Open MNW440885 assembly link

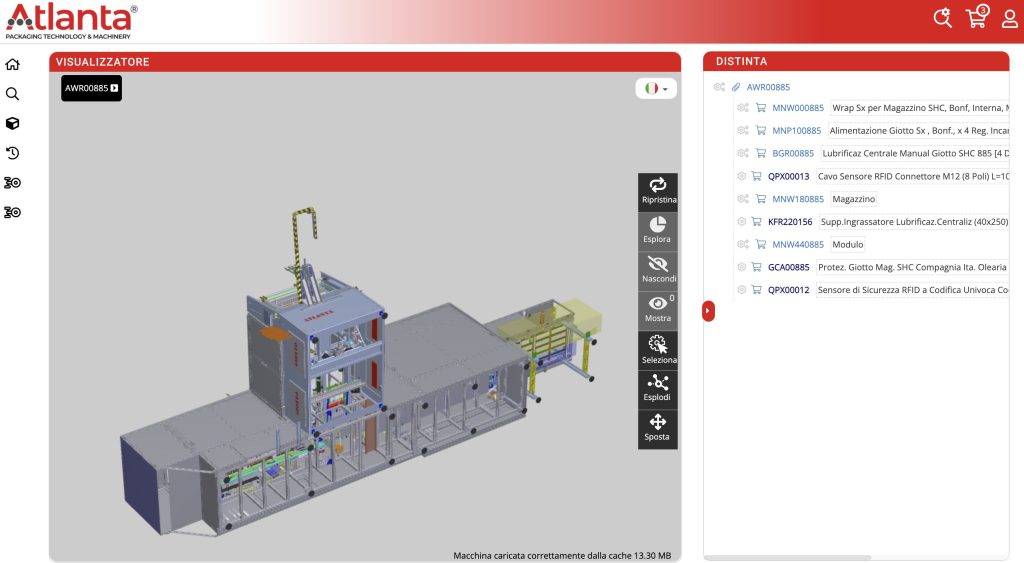tap(798, 244)
